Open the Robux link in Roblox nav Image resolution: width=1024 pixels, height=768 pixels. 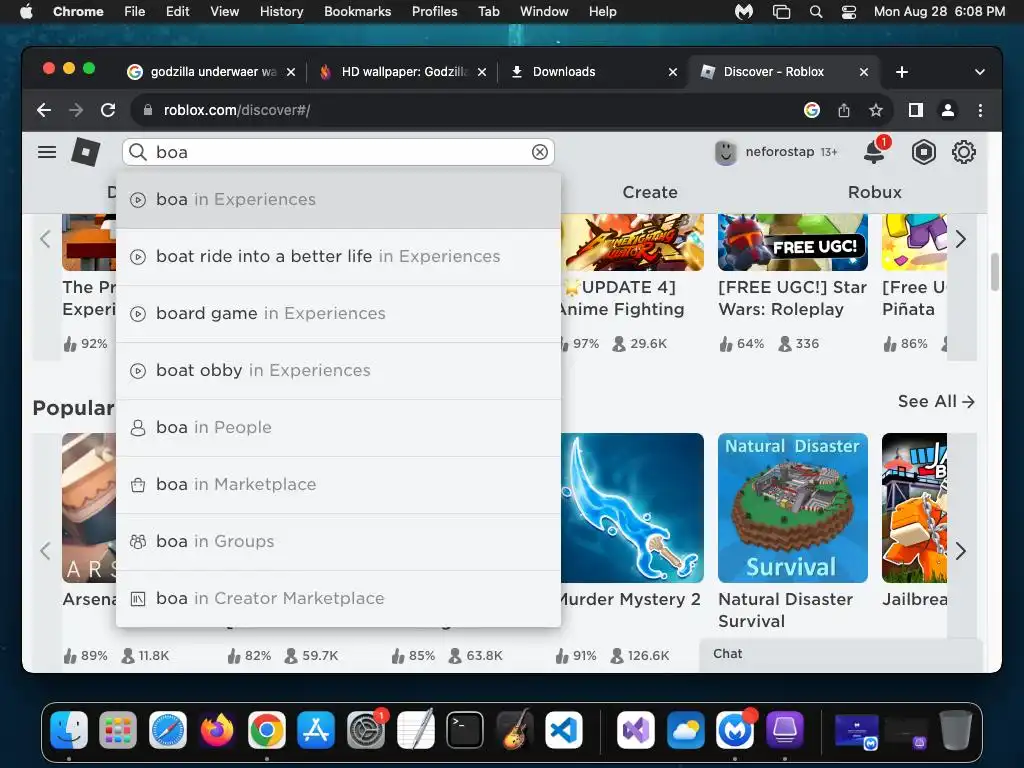click(x=874, y=192)
